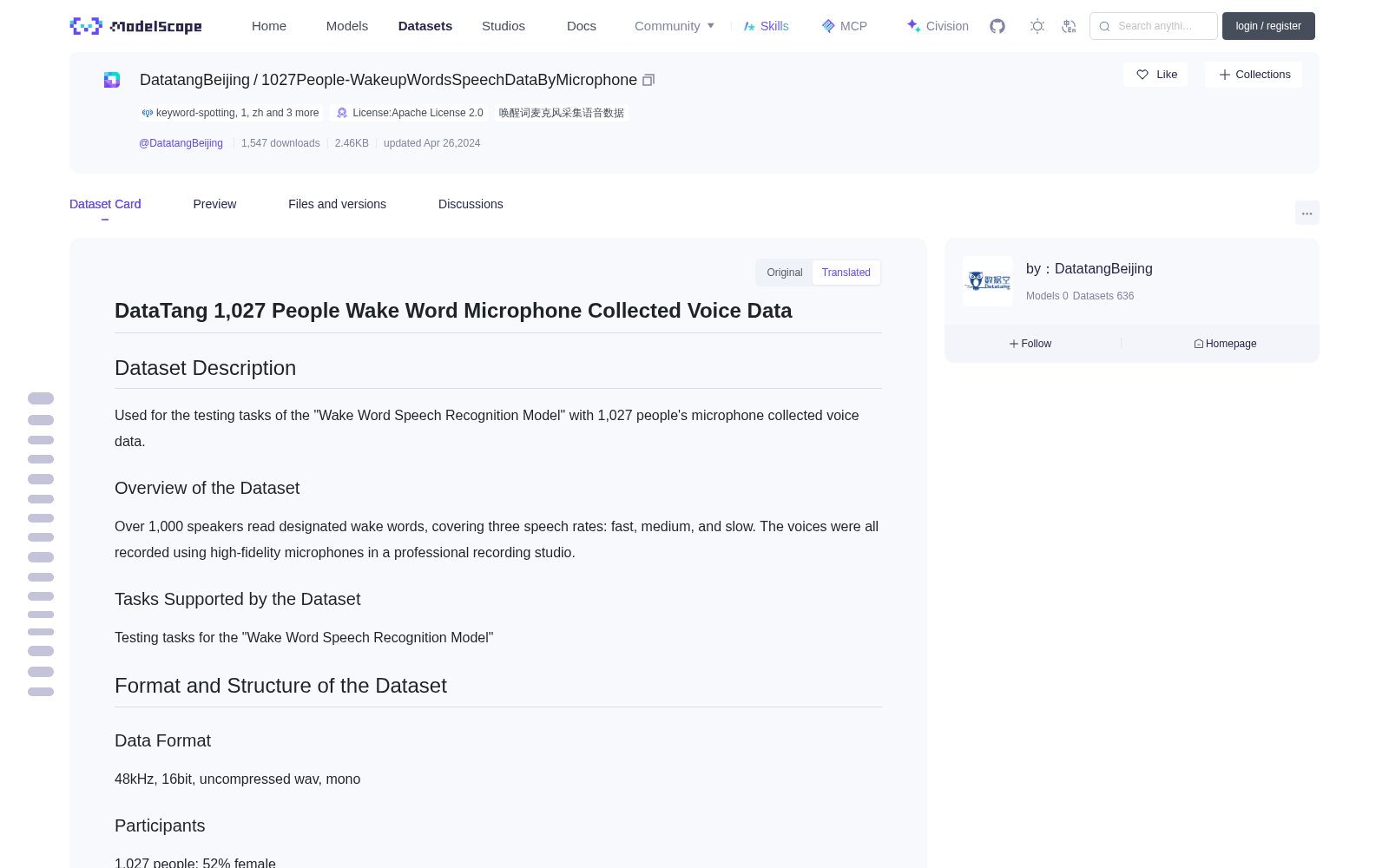
Task: Show the Translated version
Action: [x=846, y=273]
